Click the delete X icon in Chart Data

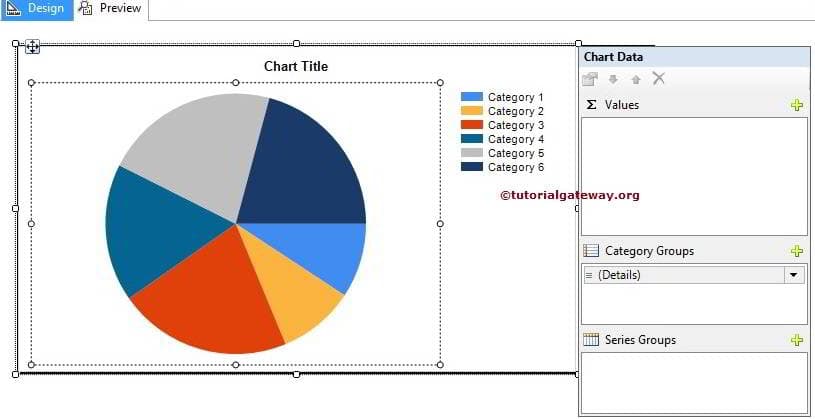coord(659,78)
